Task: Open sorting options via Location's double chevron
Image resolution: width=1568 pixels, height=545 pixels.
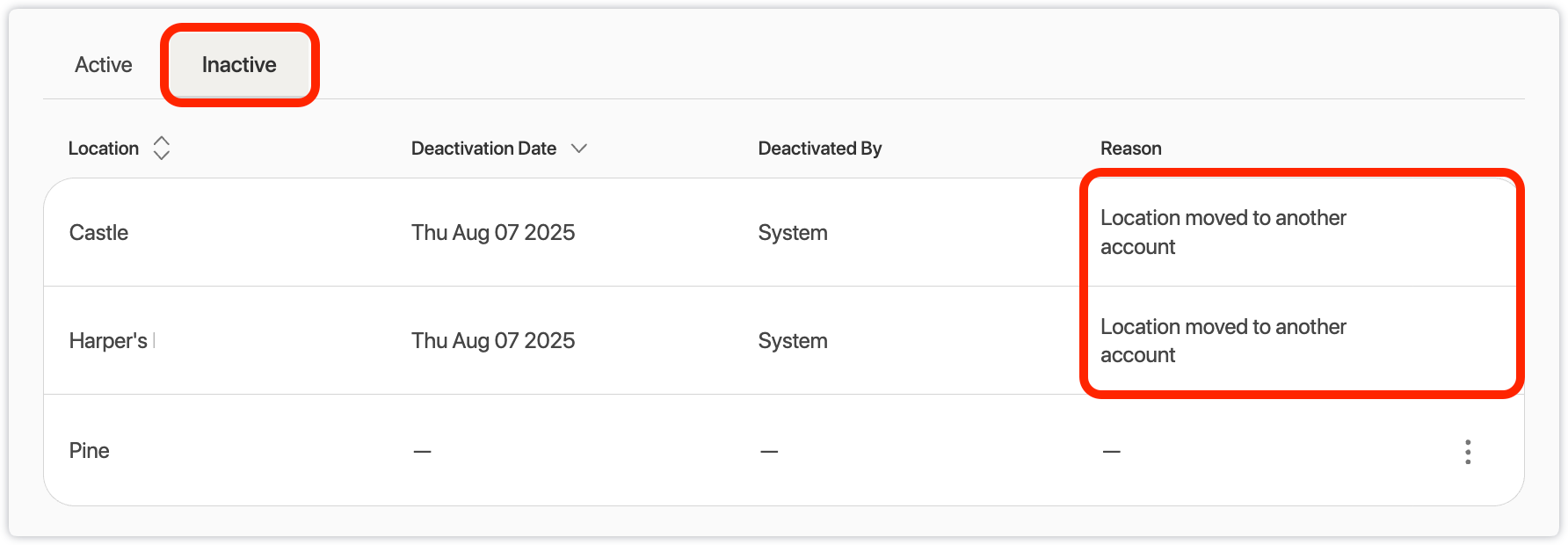Action: pyautogui.click(x=163, y=149)
